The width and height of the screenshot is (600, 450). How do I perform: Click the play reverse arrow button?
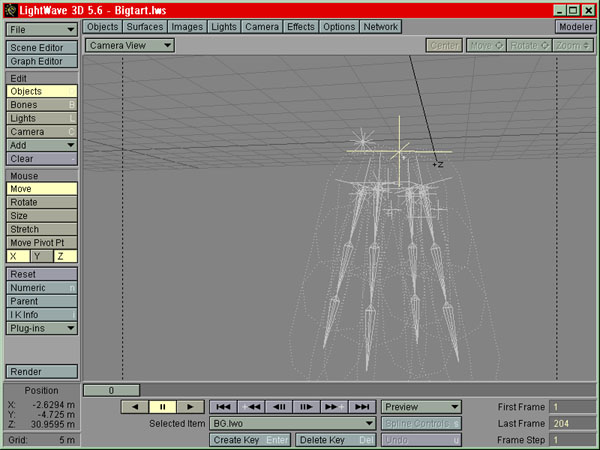pyautogui.click(x=134, y=407)
